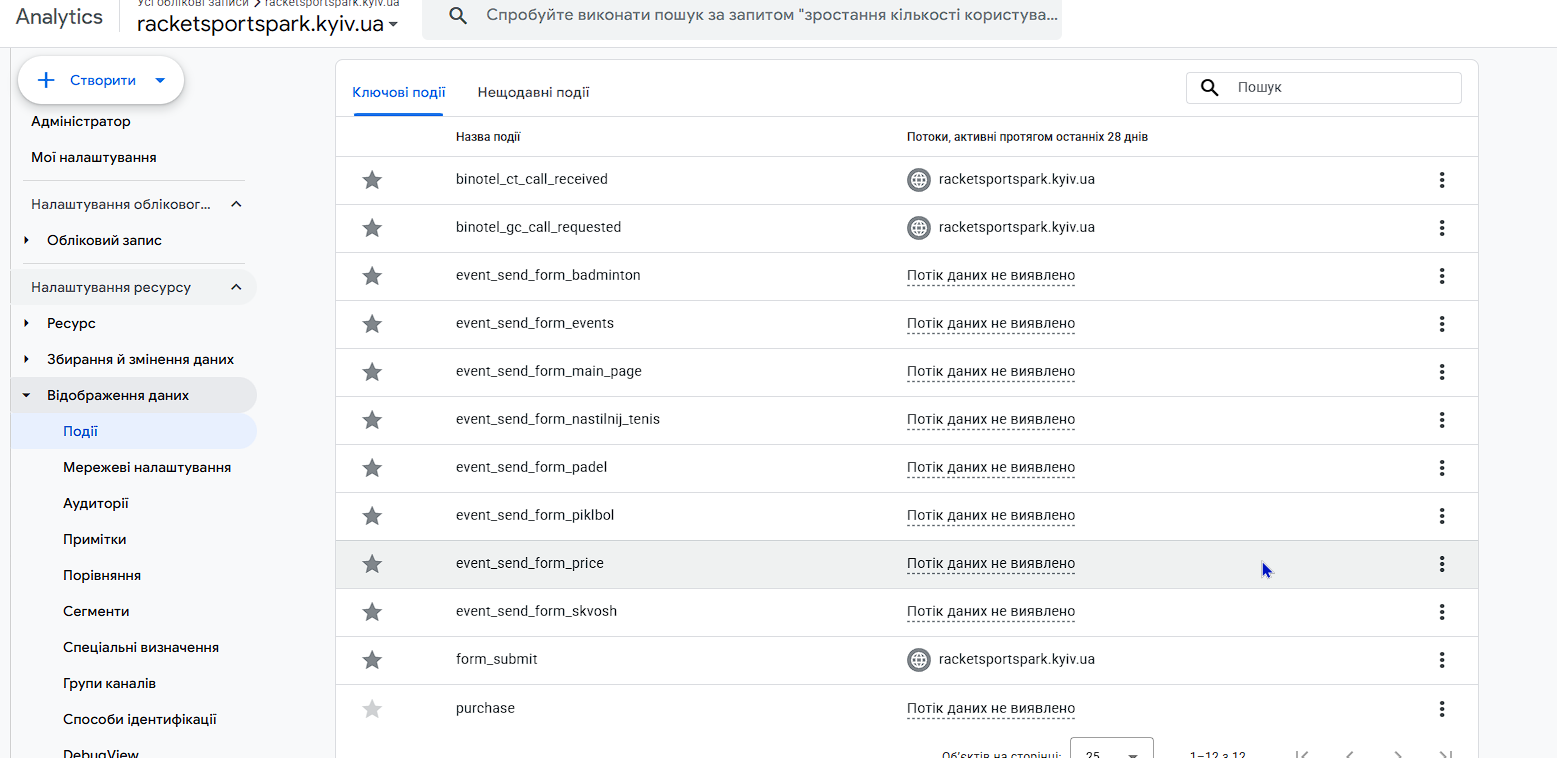Click globe stream icon in binotel_gc_call_requested row
Viewport: 1557px width, 758px height.
(x=919, y=228)
